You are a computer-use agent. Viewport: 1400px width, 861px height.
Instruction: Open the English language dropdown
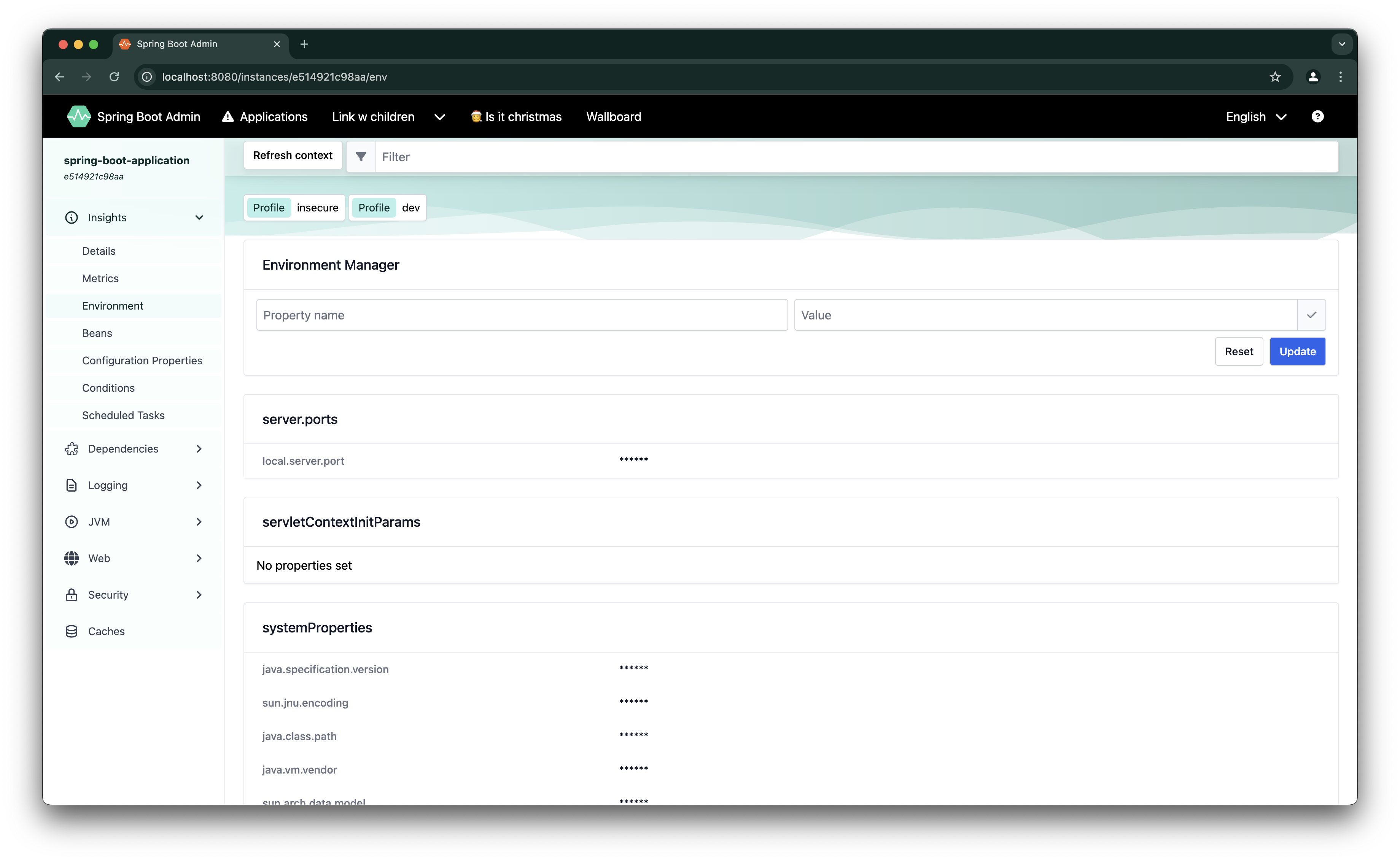(x=1255, y=116)
